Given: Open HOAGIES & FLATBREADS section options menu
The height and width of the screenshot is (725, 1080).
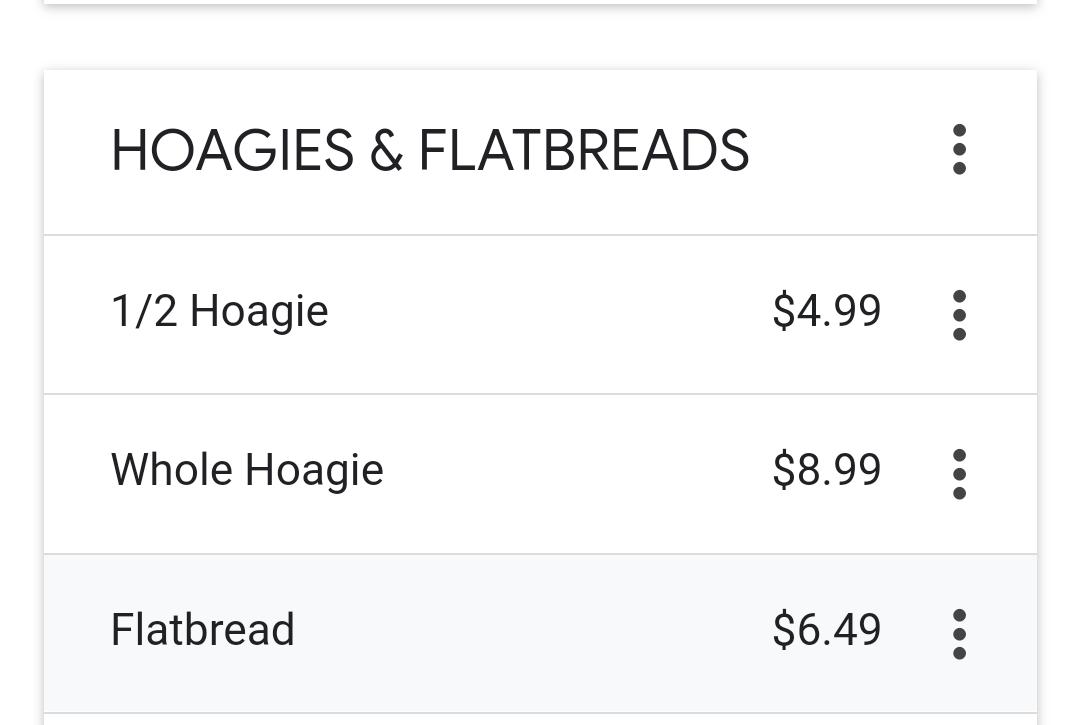Looking at the screenshot, I should click(x=959, y=150).
